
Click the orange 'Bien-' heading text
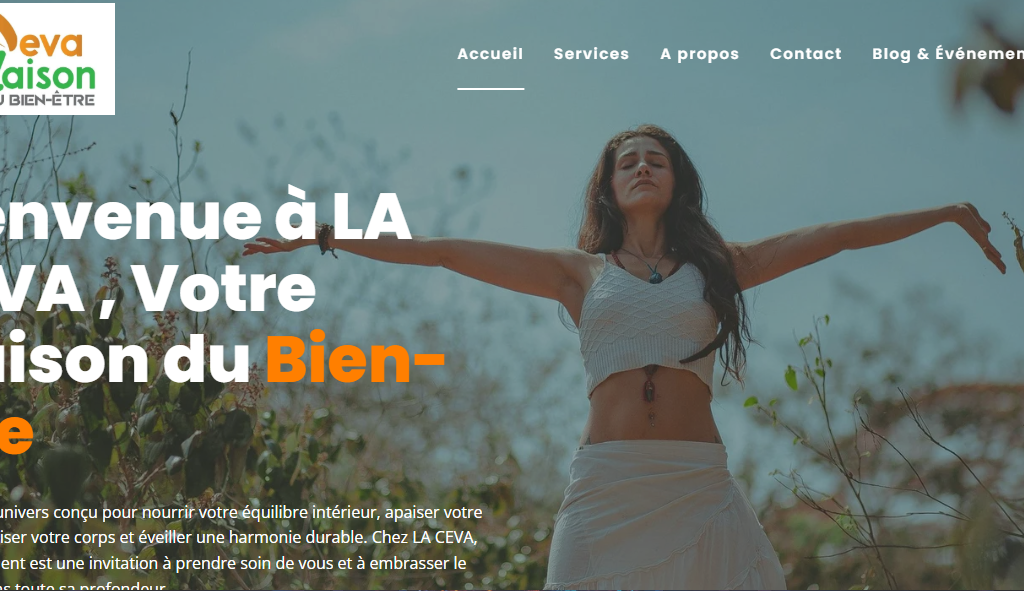click(x=355, y=359)
